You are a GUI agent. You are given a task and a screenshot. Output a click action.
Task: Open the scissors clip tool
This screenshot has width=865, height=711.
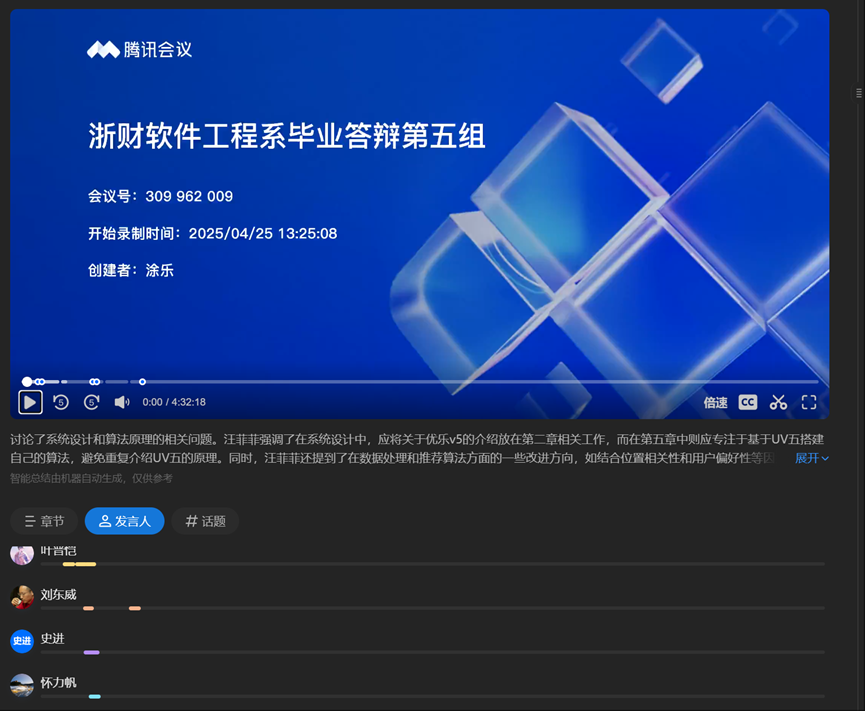click(x=778, y=402)
